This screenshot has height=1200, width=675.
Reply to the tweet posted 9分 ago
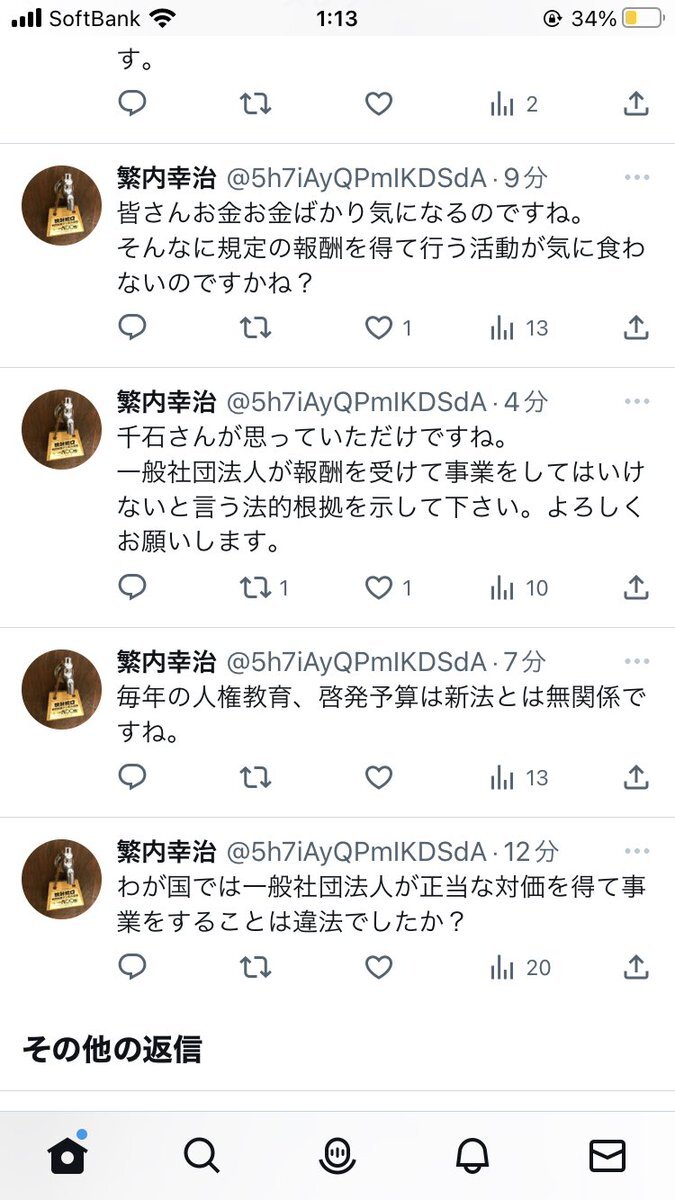(x=132, y=327)
